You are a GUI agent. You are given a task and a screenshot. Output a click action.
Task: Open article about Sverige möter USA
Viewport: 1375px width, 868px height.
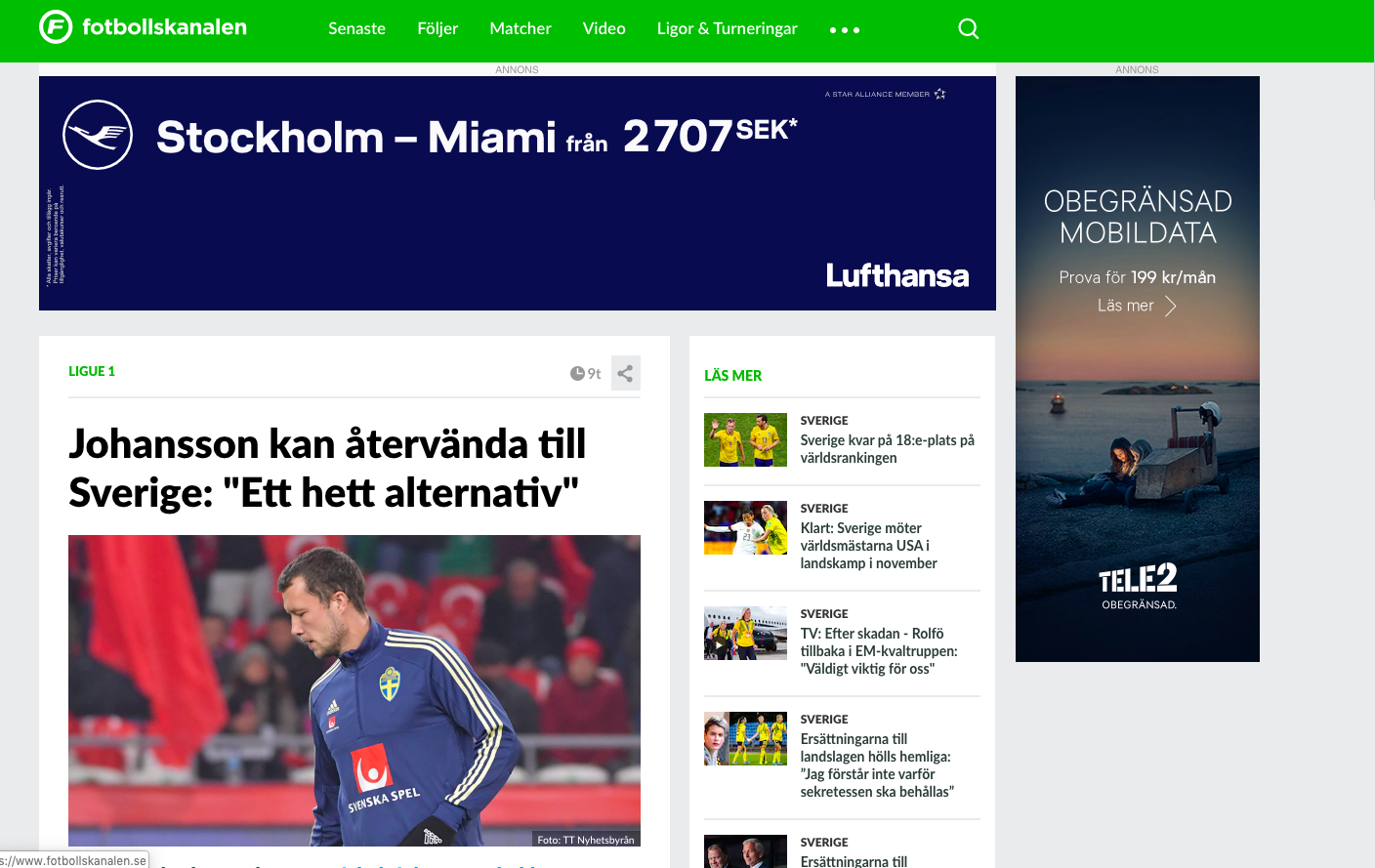[869, 546]
